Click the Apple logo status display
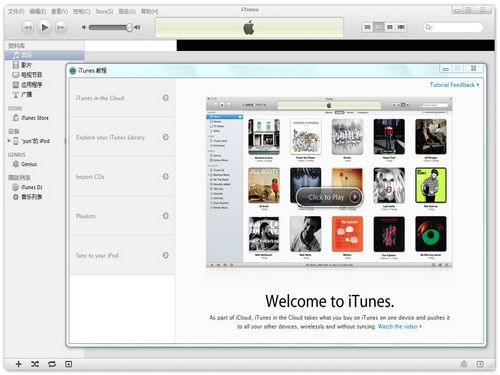The height and width of the screenshot is (375, 500). point(249,27)
